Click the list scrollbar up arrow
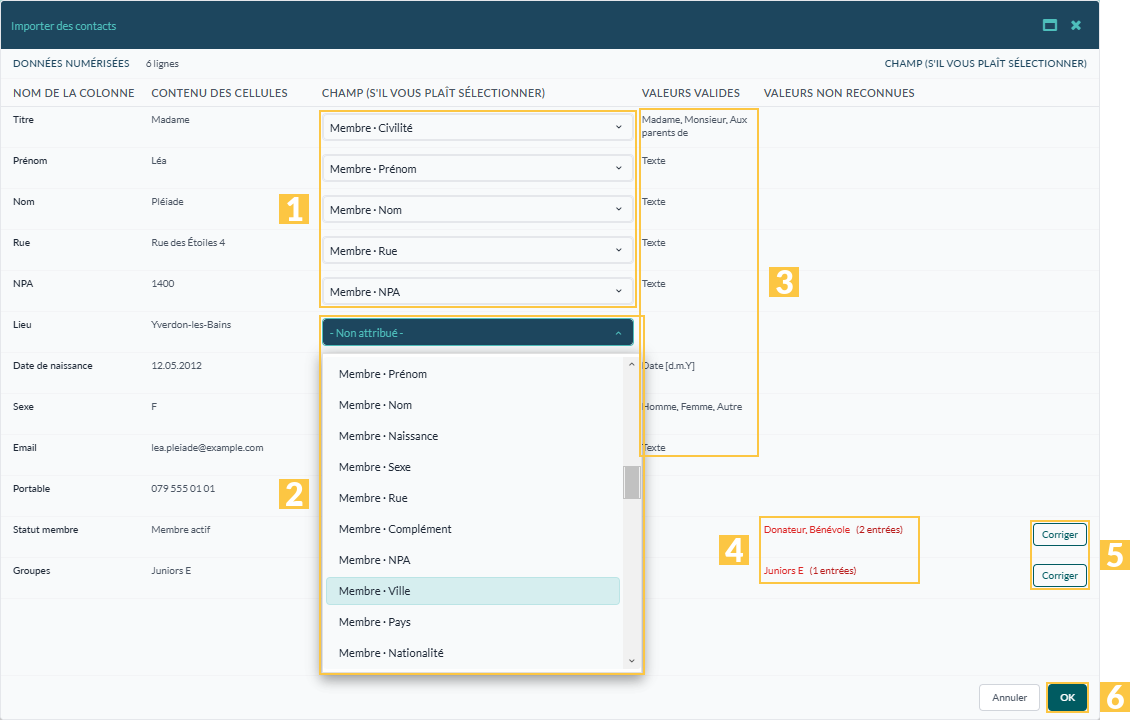Viewport: 1138px width, 720px height. [x=631, y=364]
